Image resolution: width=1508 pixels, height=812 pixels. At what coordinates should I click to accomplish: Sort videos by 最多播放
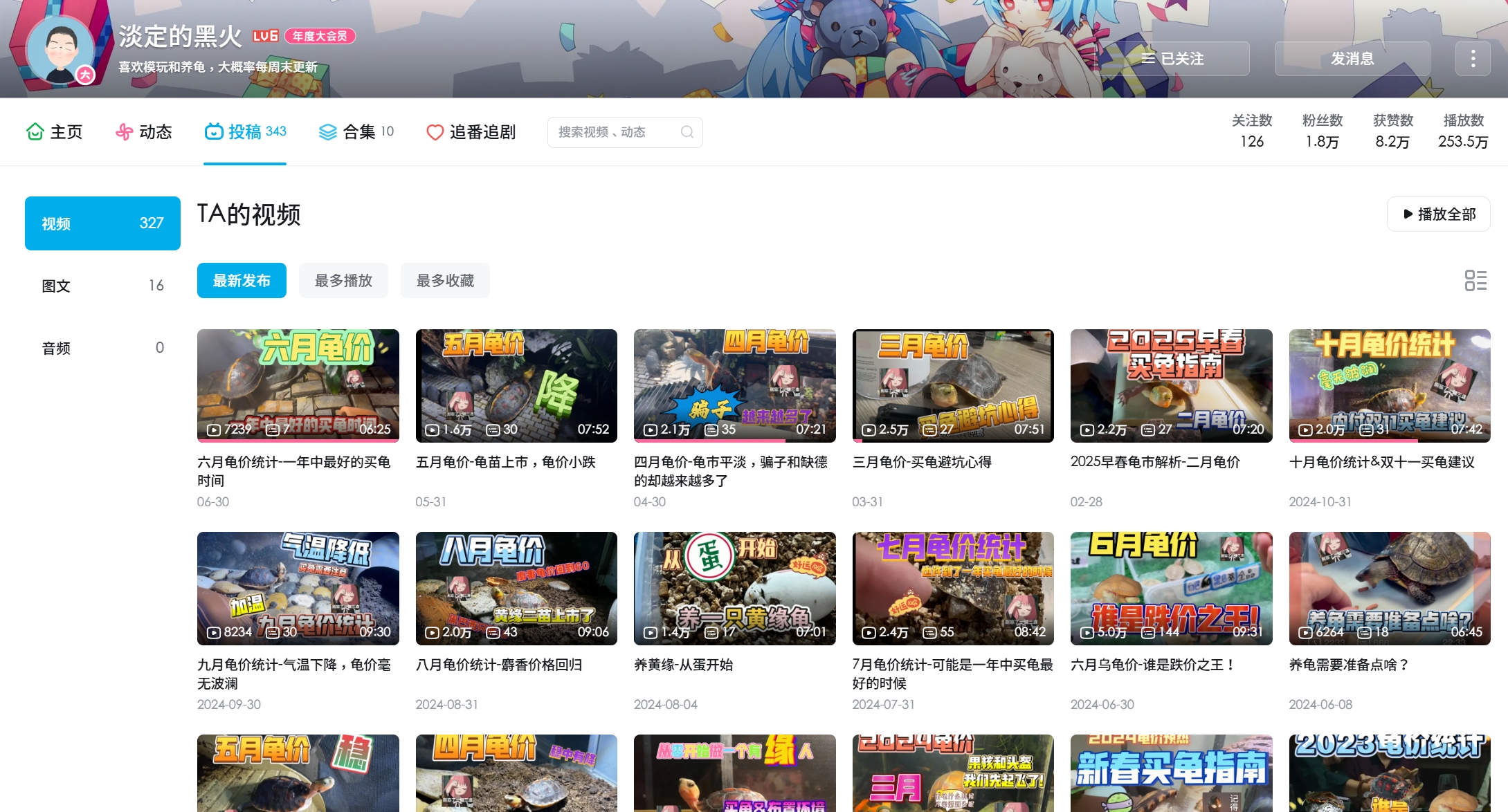pyautogui.click(x=343, y=281)
